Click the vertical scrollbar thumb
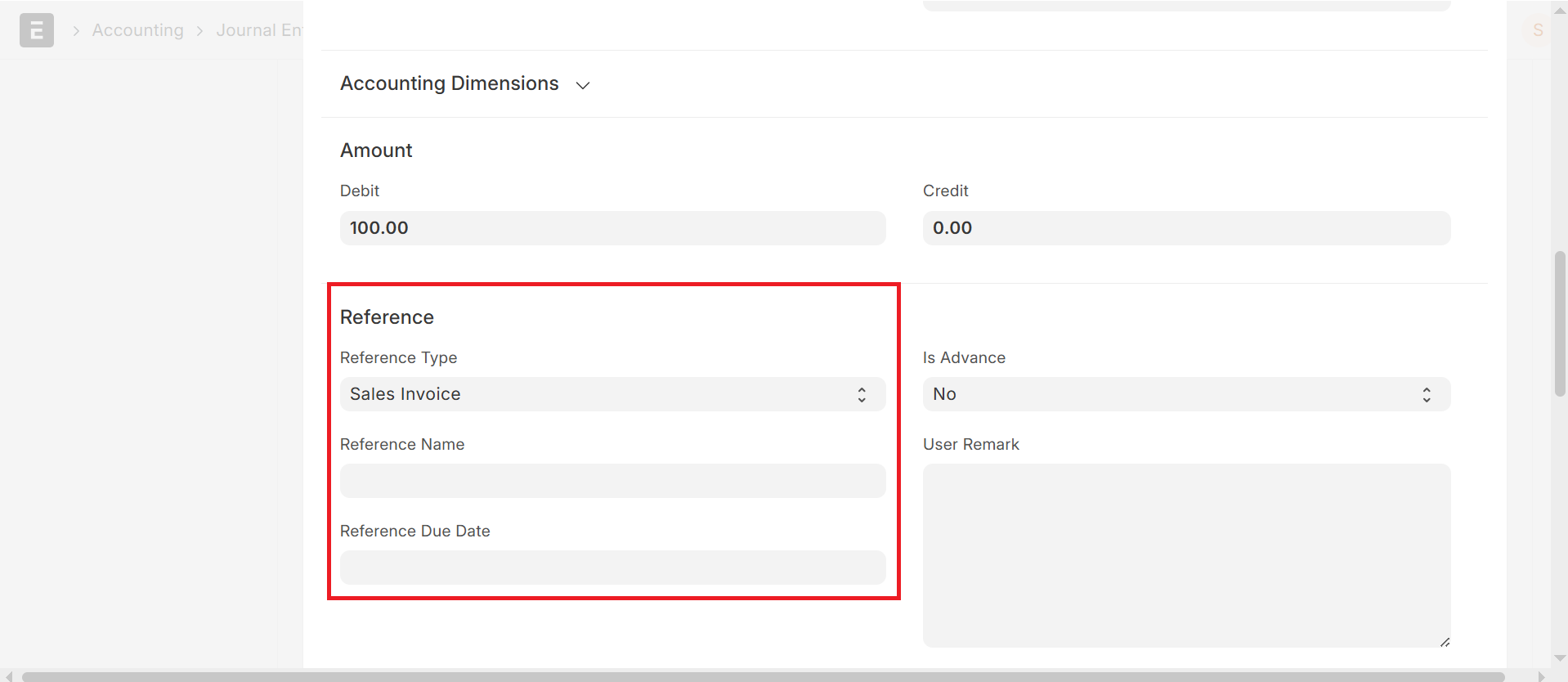The width and height of the screenshot is (1568, 682). pyautogui.click(x=1560, y=324)
